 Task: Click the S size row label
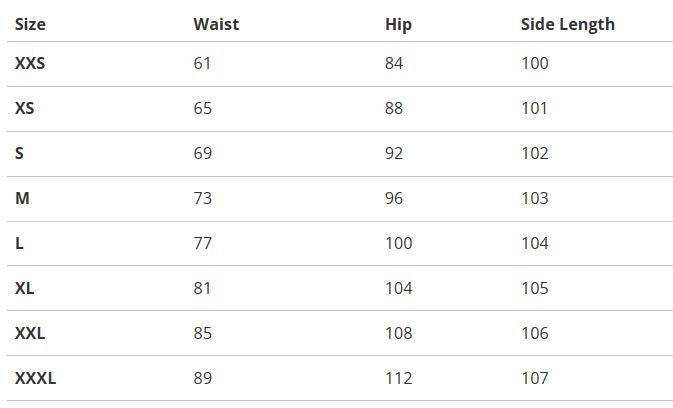tap(20, 153)
